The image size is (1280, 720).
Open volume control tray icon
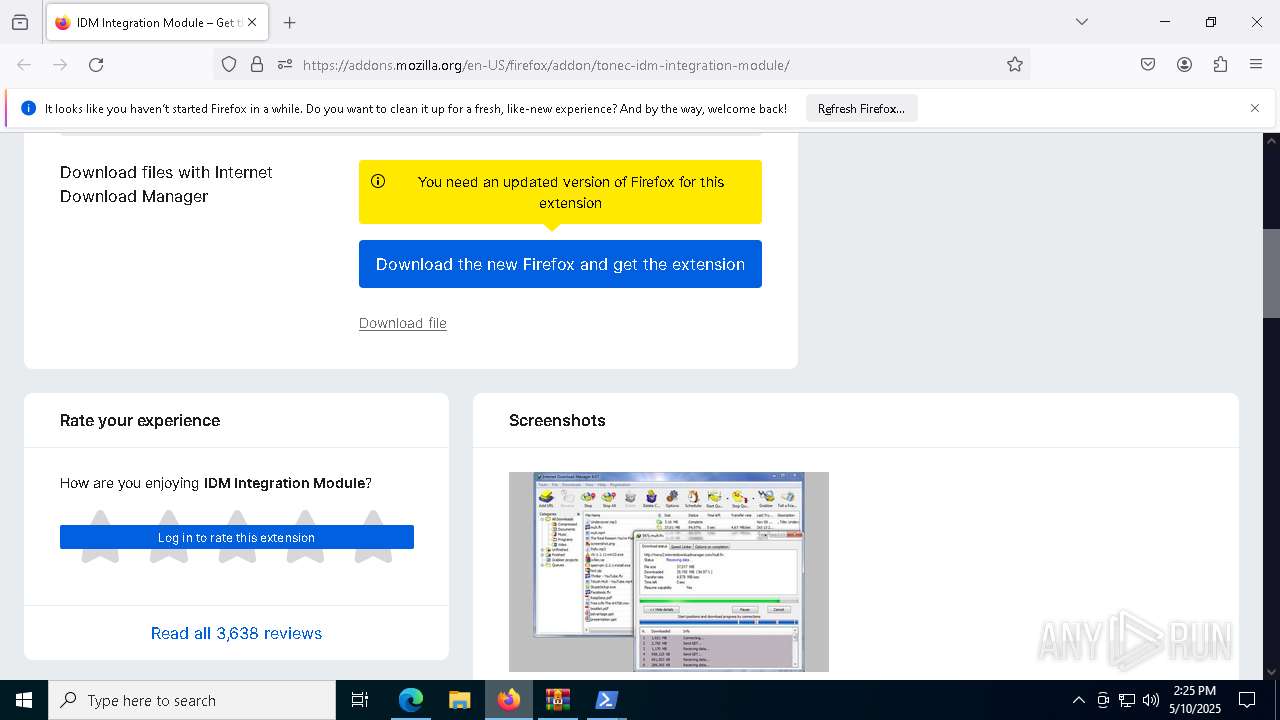coord(1151,700)
